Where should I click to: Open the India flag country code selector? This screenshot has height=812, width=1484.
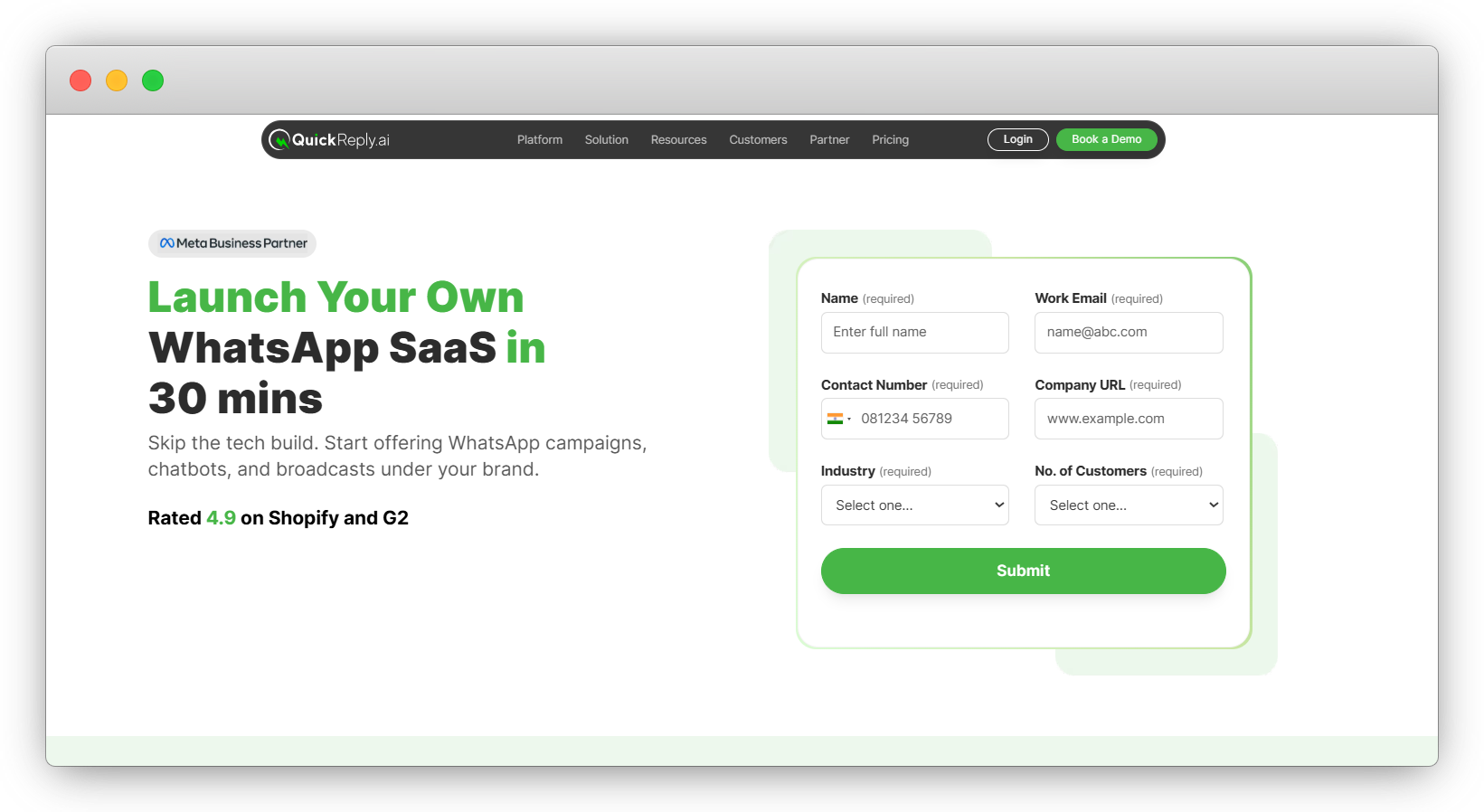point(838,419)
